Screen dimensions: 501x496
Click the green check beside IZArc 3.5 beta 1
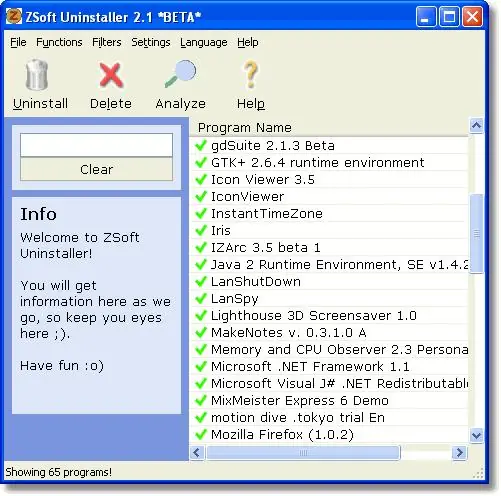tap(201, 248)
